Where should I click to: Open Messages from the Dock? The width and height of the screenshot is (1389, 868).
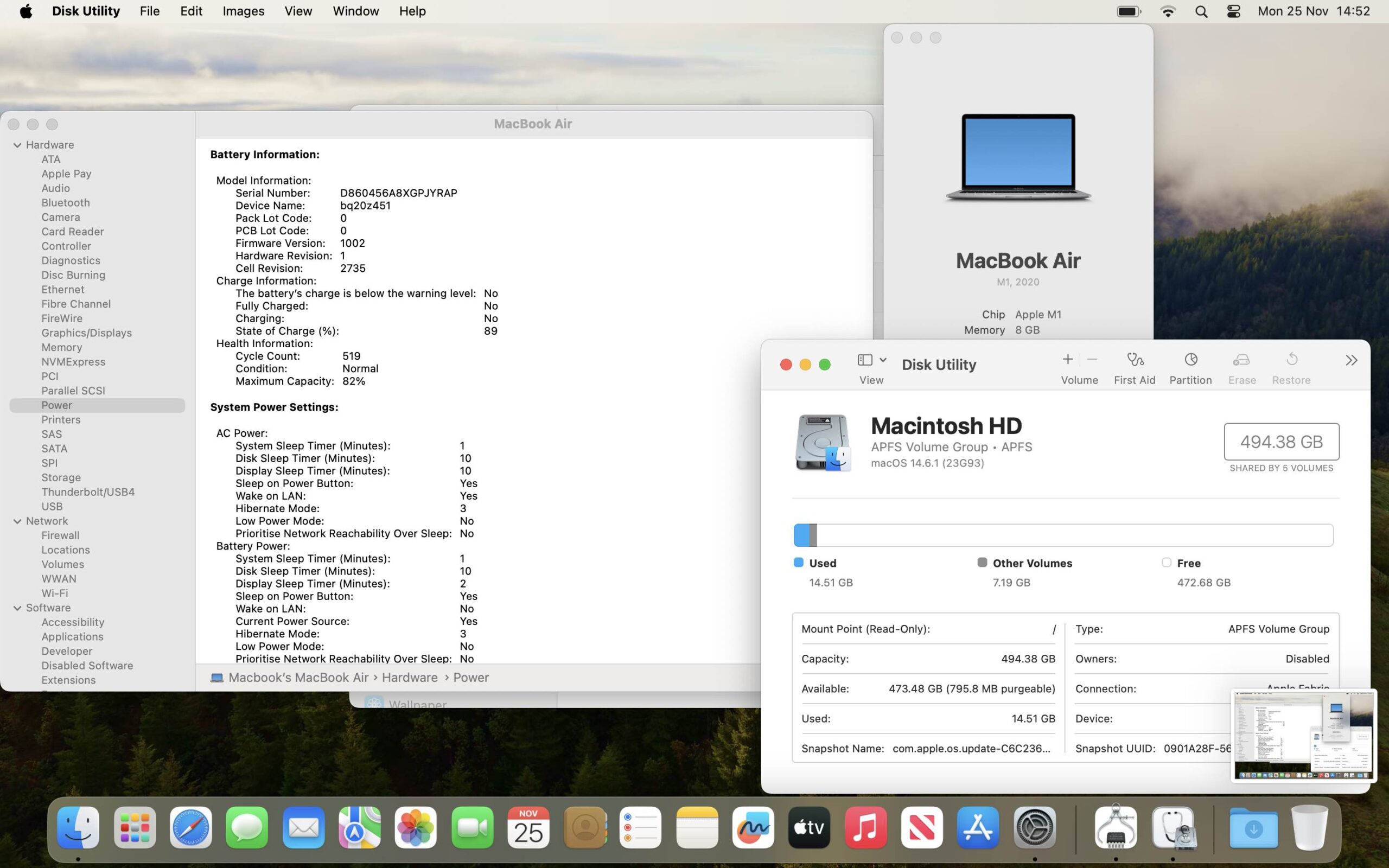[x=247, y=827]
